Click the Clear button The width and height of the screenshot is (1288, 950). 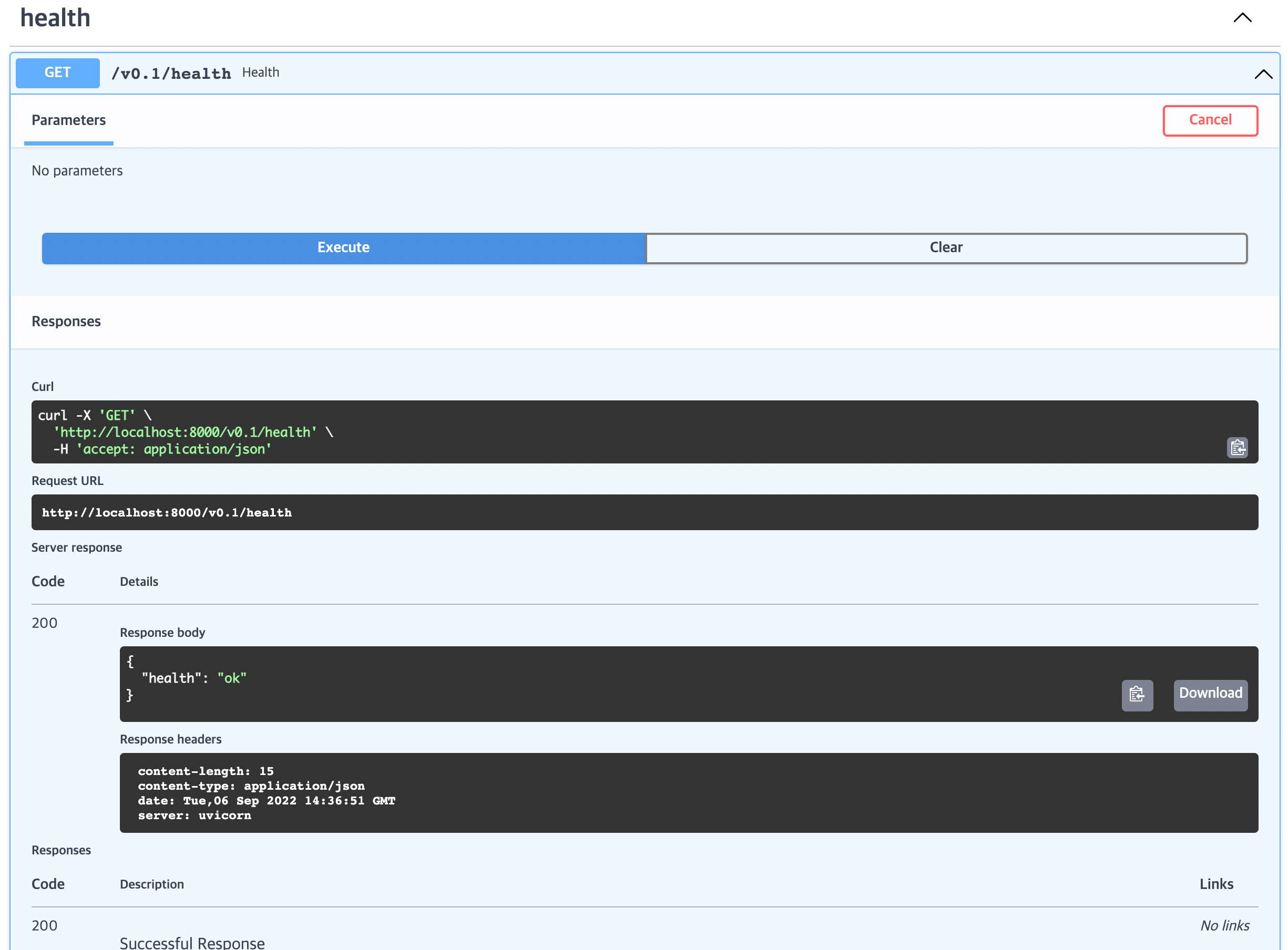point(946,248)
